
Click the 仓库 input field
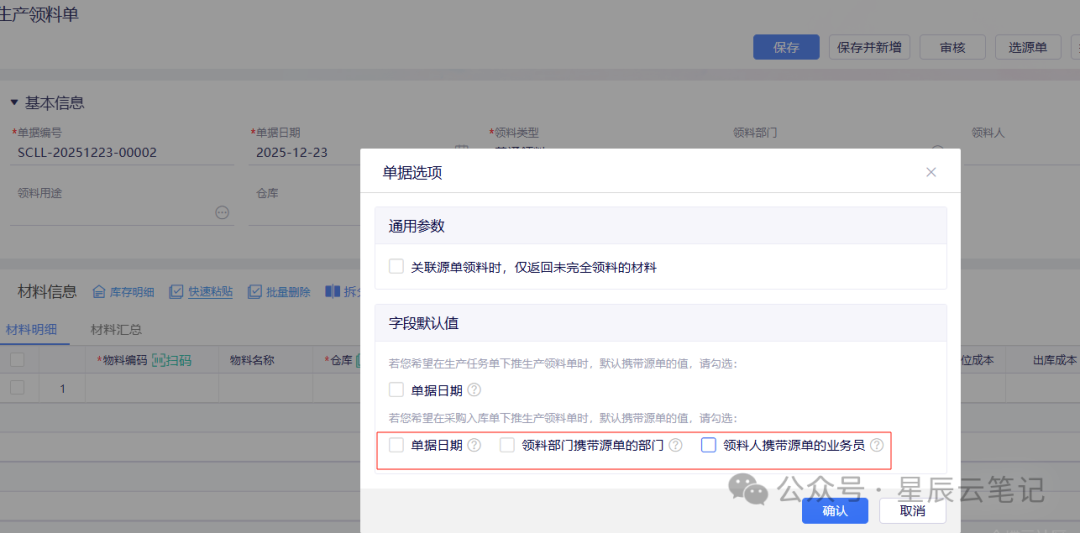click(x=304, y=213)
